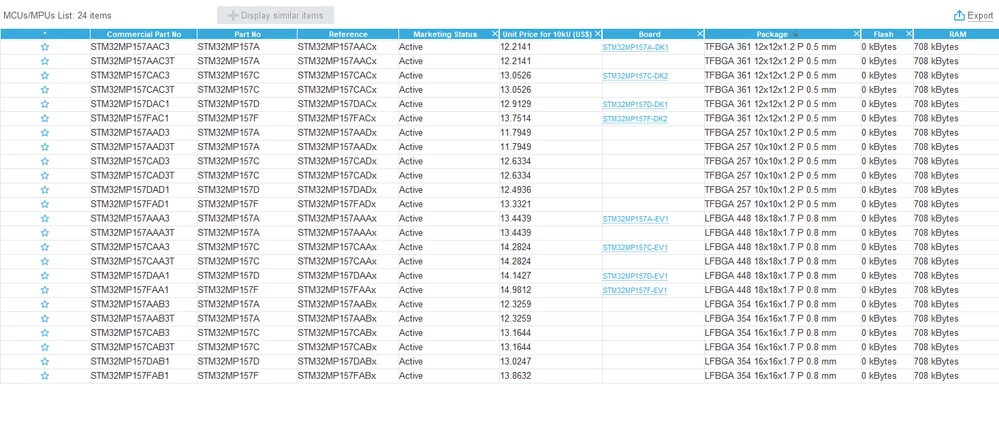
Task: Select STM32MP157CABx reference in CAB3T row
Action: [x=348, y=348]
